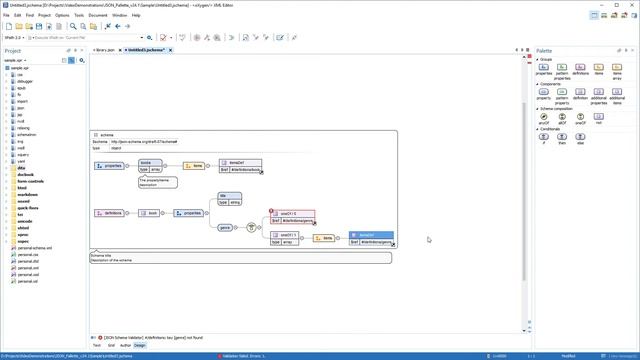Click the Find/Replace magnifier icon
The width and height of the screenshot is (640, 360).
(73, 27)
